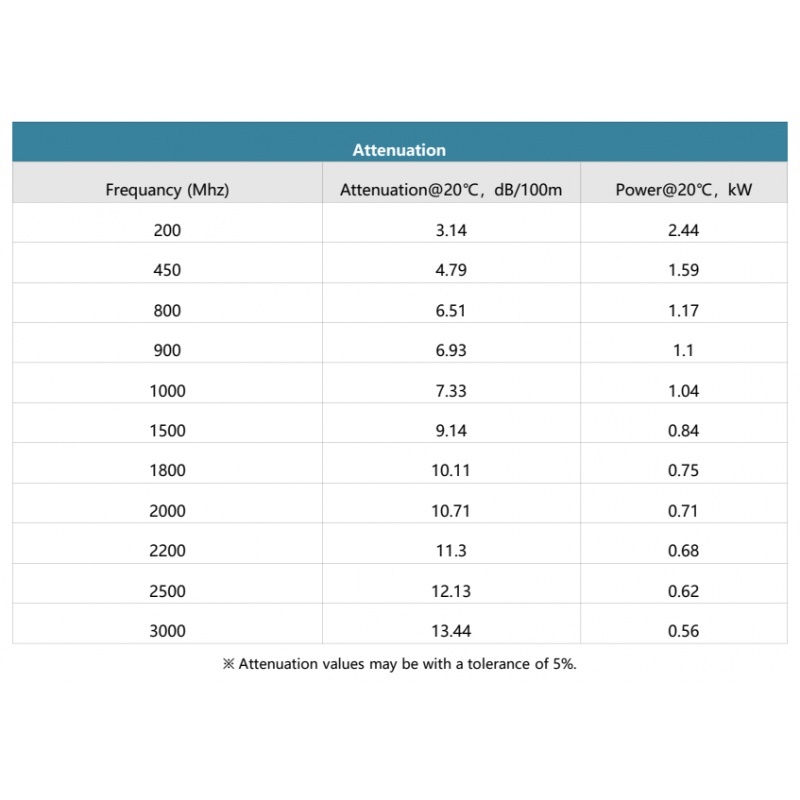This screenshot has height=800, width=800.
Task: Select the 0.84 power value
Action: pyautogui.click(x=684, y=431)
